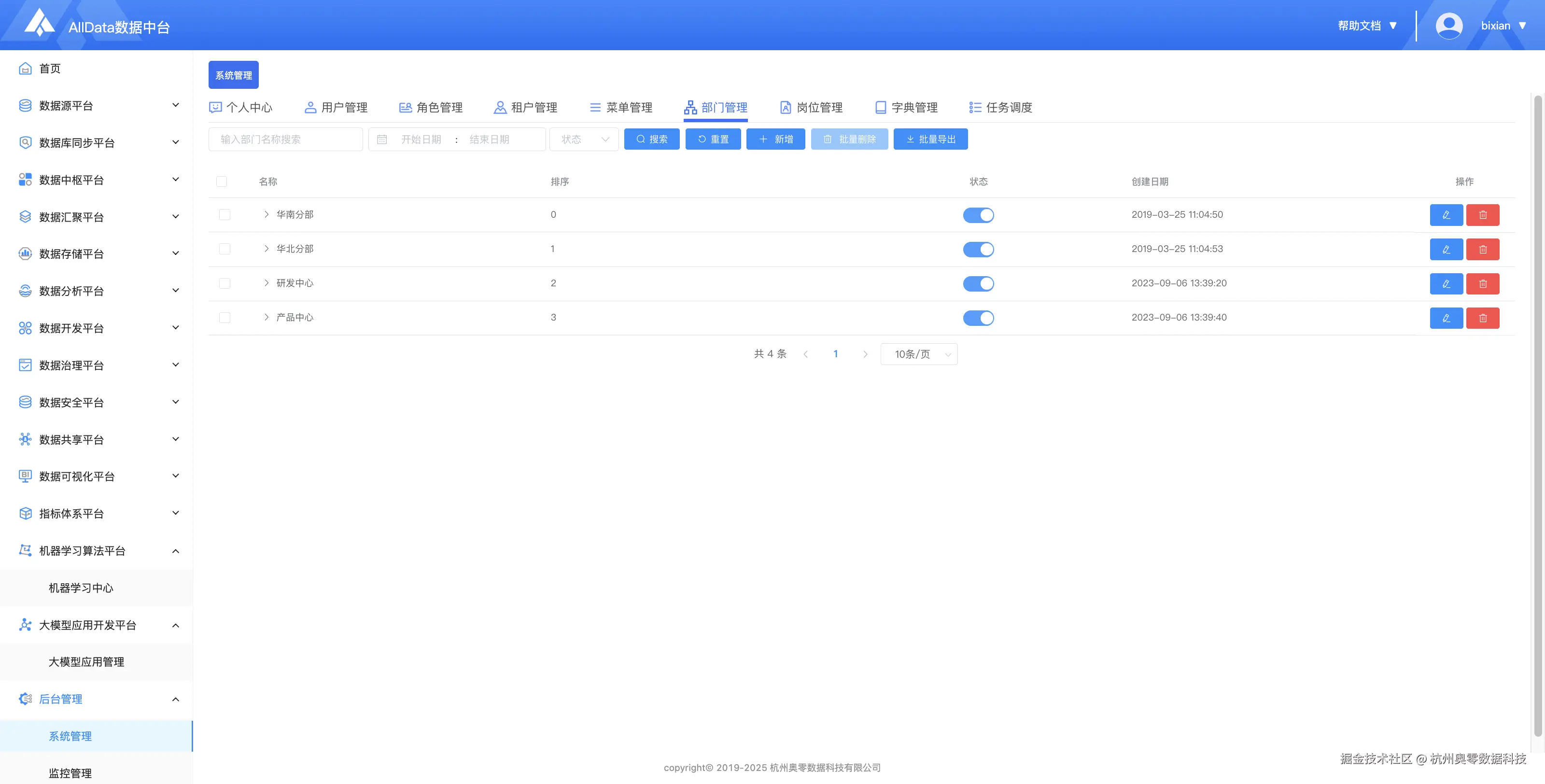Click the edit icon for 研发中心 row
Screen dimensions: 1545x784
1446,284
